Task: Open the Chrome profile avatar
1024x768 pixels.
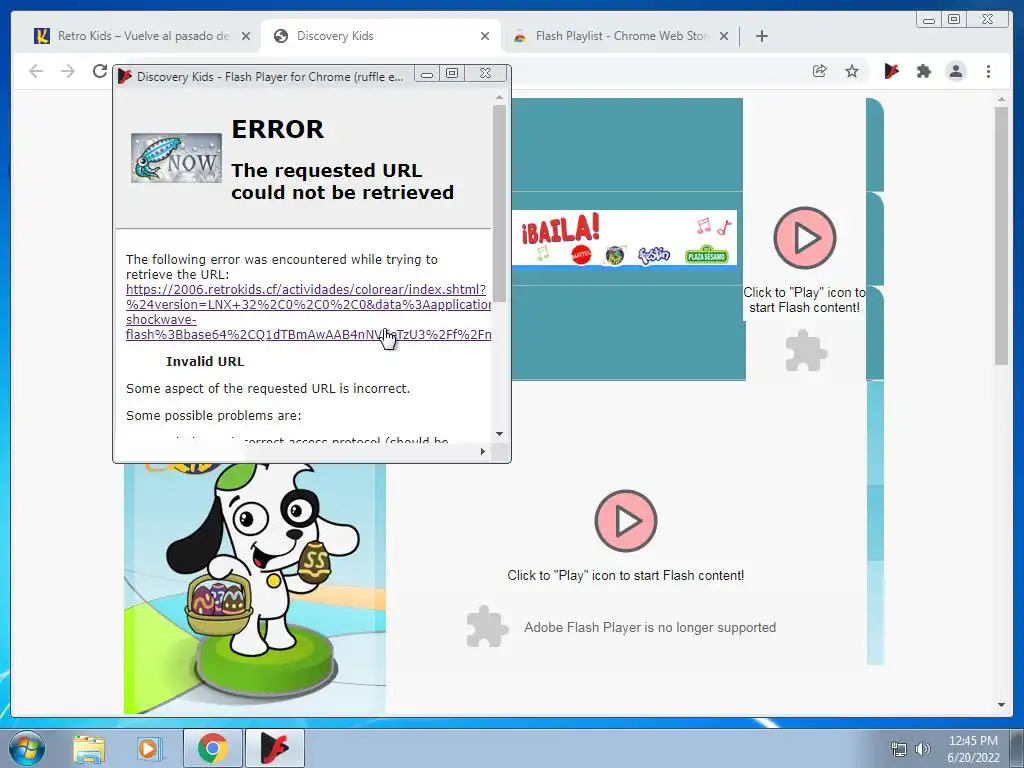Action: [955, 71]
